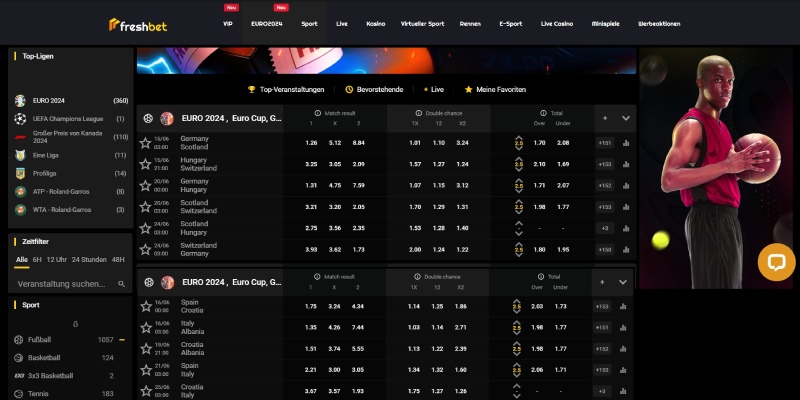Favorite the Spain vs Croatia match star
Image resolution: width=800 pixels, height=400 pixels.
[x=146, y=306]
